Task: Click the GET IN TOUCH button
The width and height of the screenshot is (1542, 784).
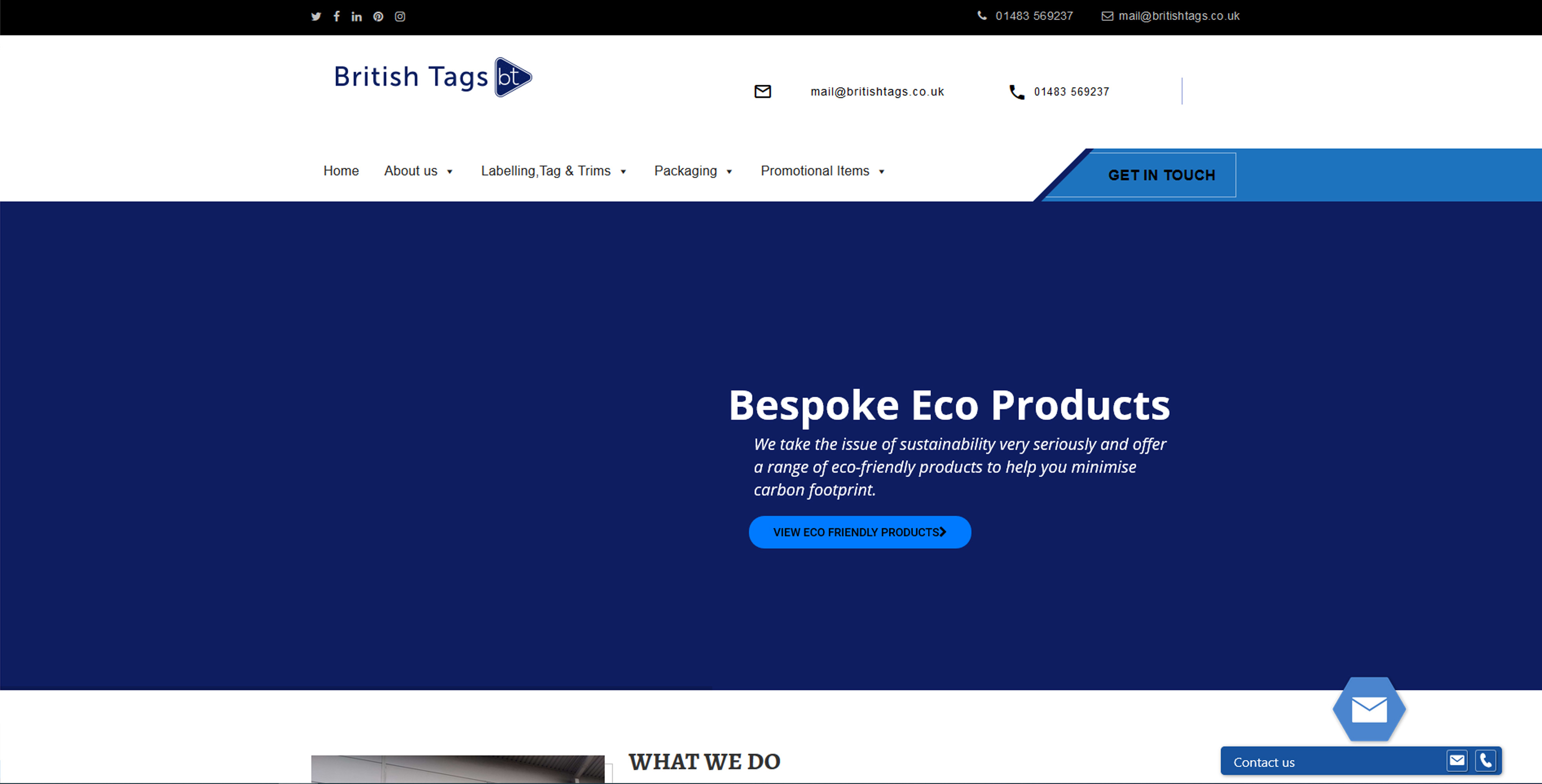Action: click(x=1161, y=175)
